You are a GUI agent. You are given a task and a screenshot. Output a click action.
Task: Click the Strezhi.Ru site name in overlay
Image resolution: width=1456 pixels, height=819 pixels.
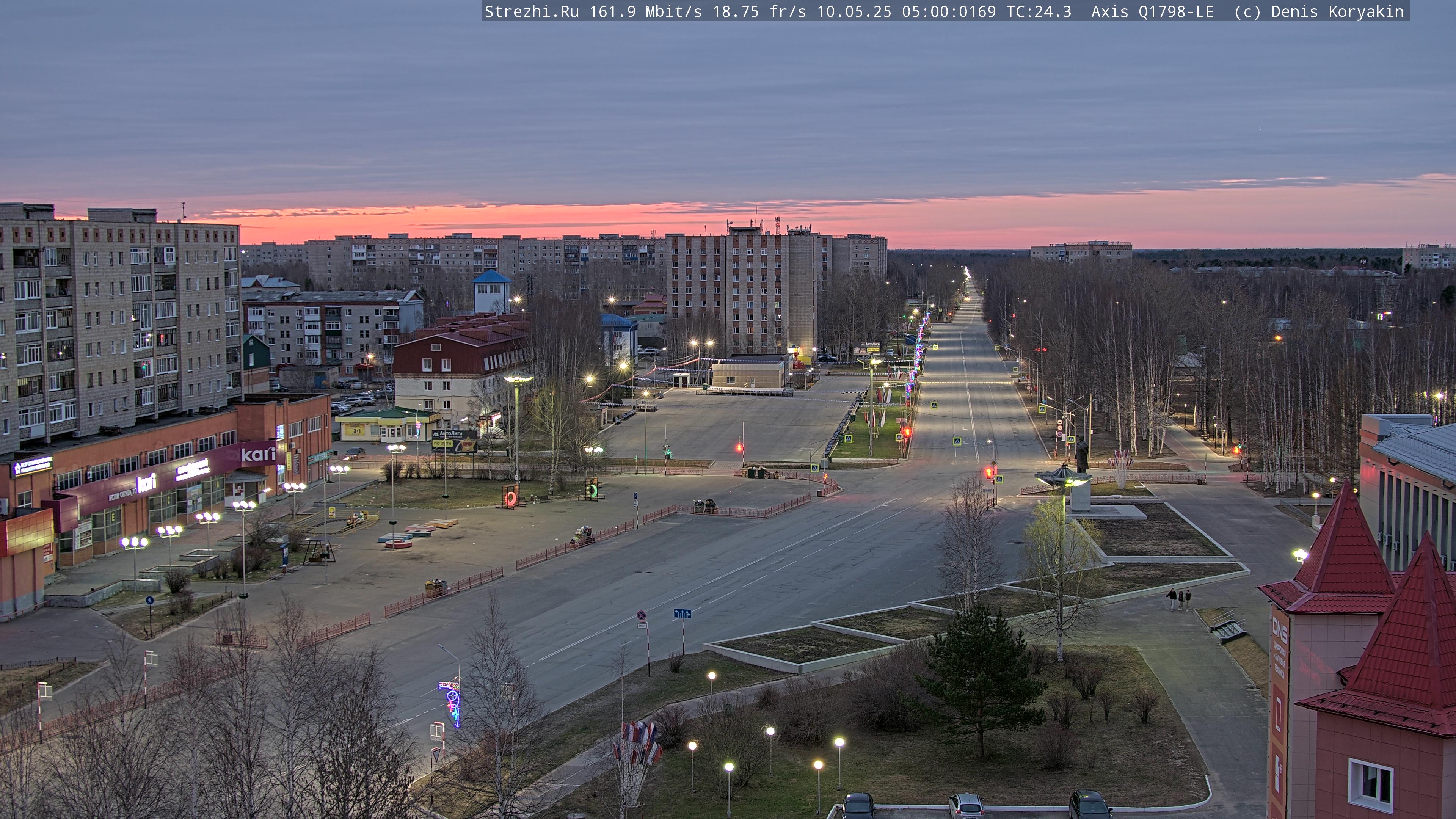coord(531,12)
